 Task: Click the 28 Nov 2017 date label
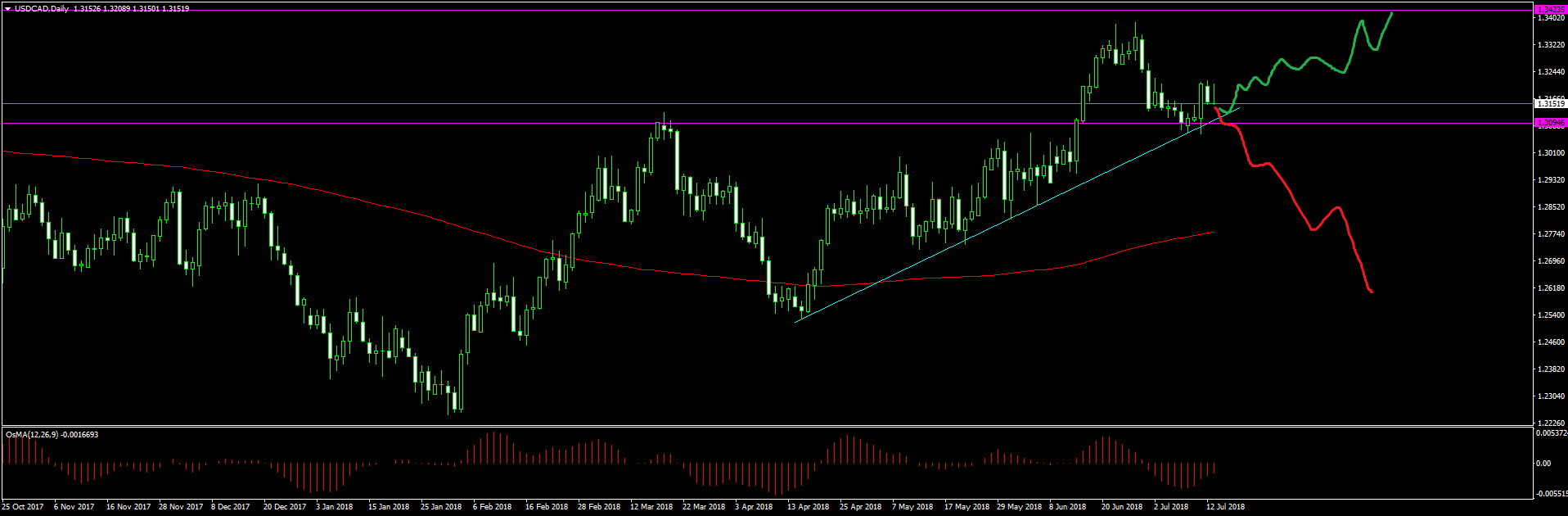(x=181, y=507)
